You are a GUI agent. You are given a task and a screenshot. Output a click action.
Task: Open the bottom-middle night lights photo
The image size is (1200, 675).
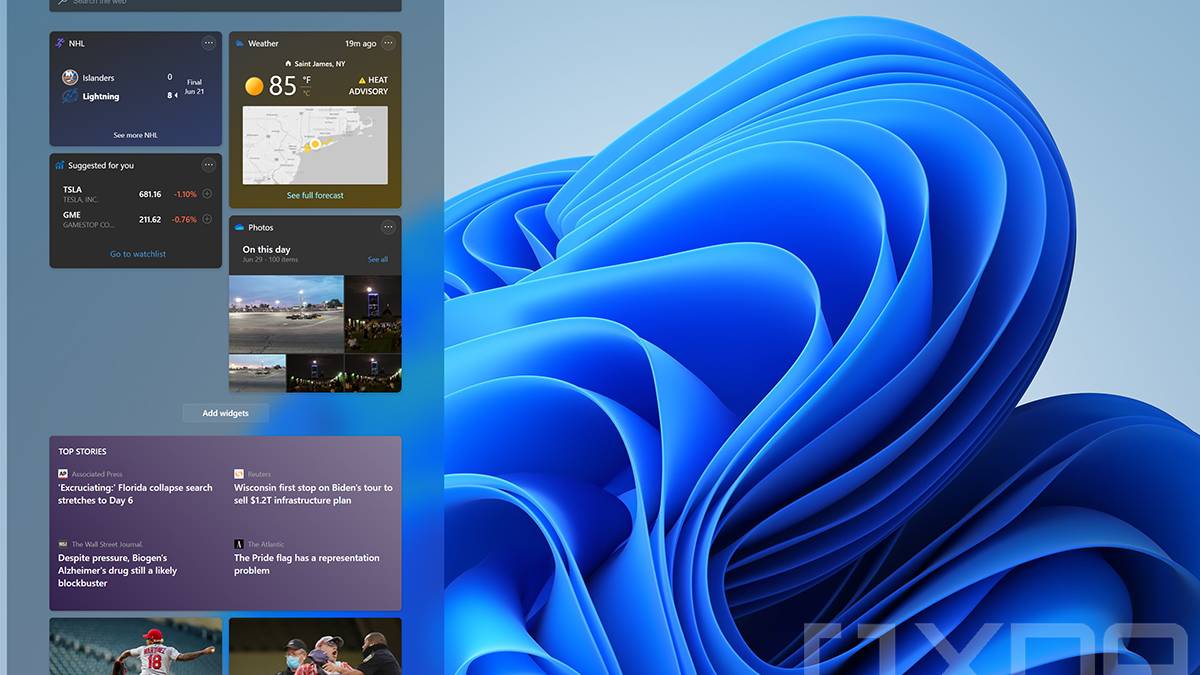coord(315,373)
